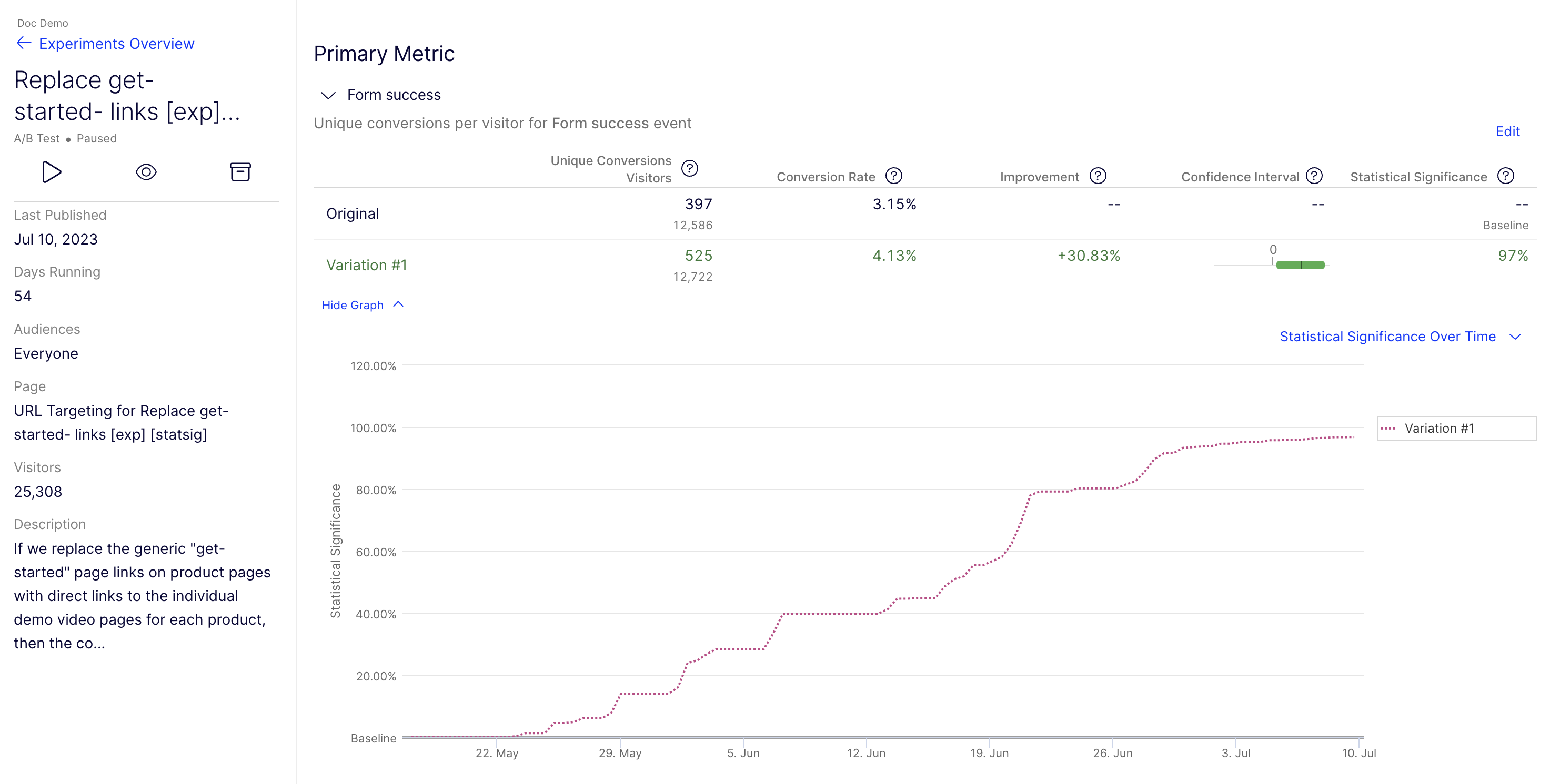1550x784 pixels.
Task: Select the Original row label
Action: point(352,214)
